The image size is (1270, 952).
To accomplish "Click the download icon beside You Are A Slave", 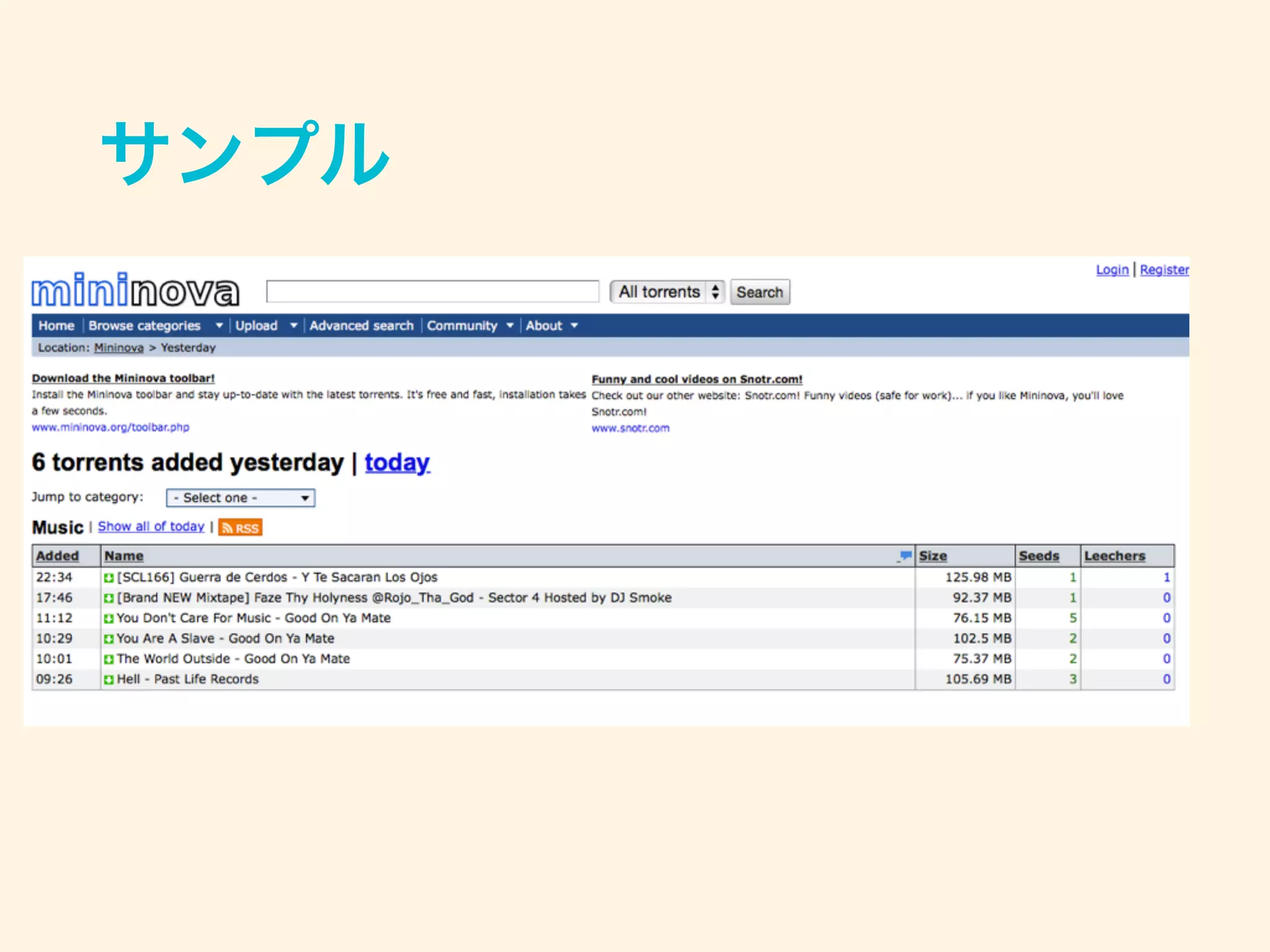I will coord(109,639).
